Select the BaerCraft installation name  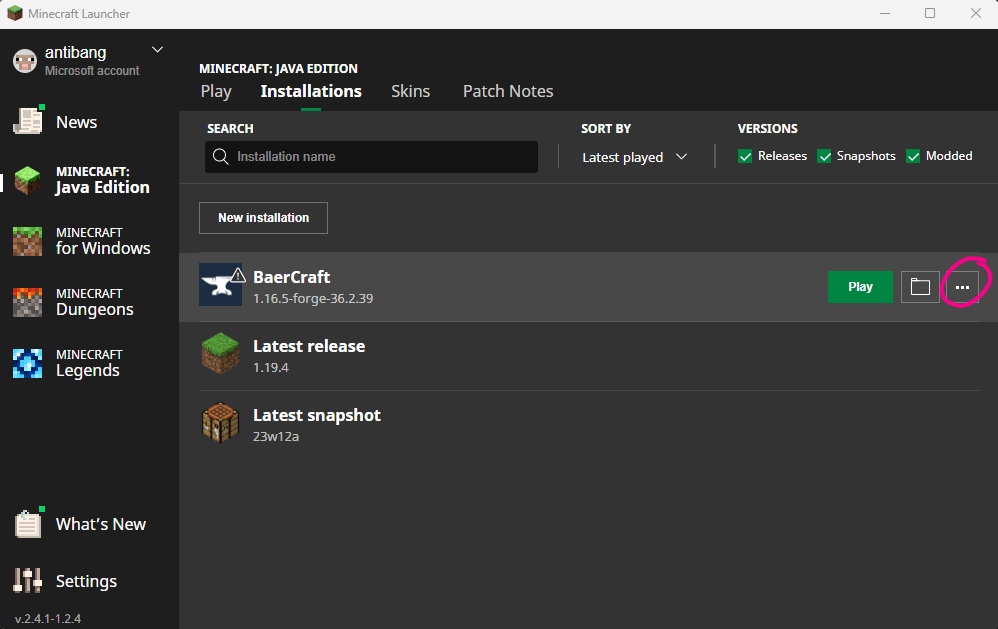[292, 277]
